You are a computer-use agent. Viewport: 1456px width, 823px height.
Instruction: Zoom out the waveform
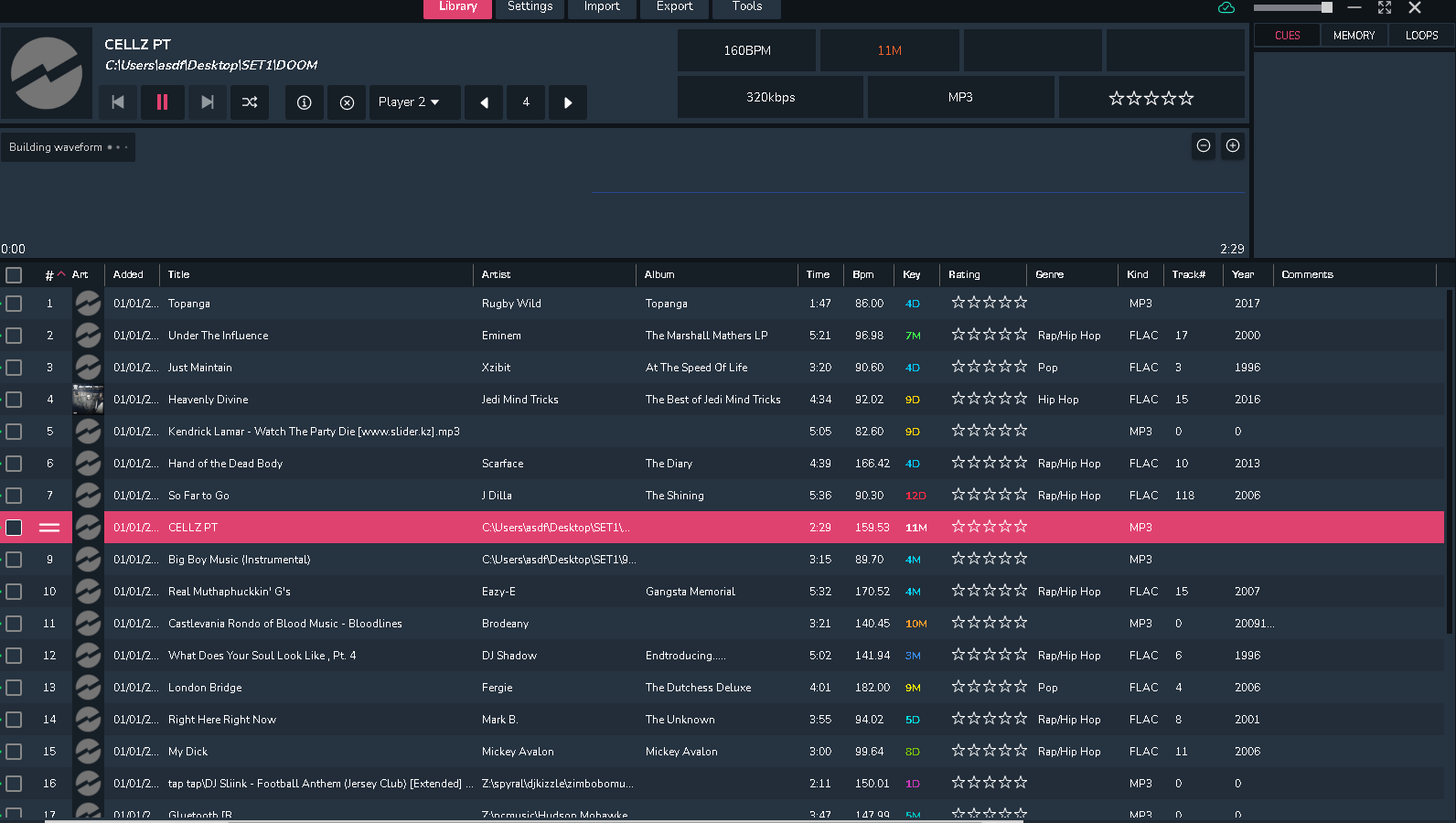pos(1204,146)
